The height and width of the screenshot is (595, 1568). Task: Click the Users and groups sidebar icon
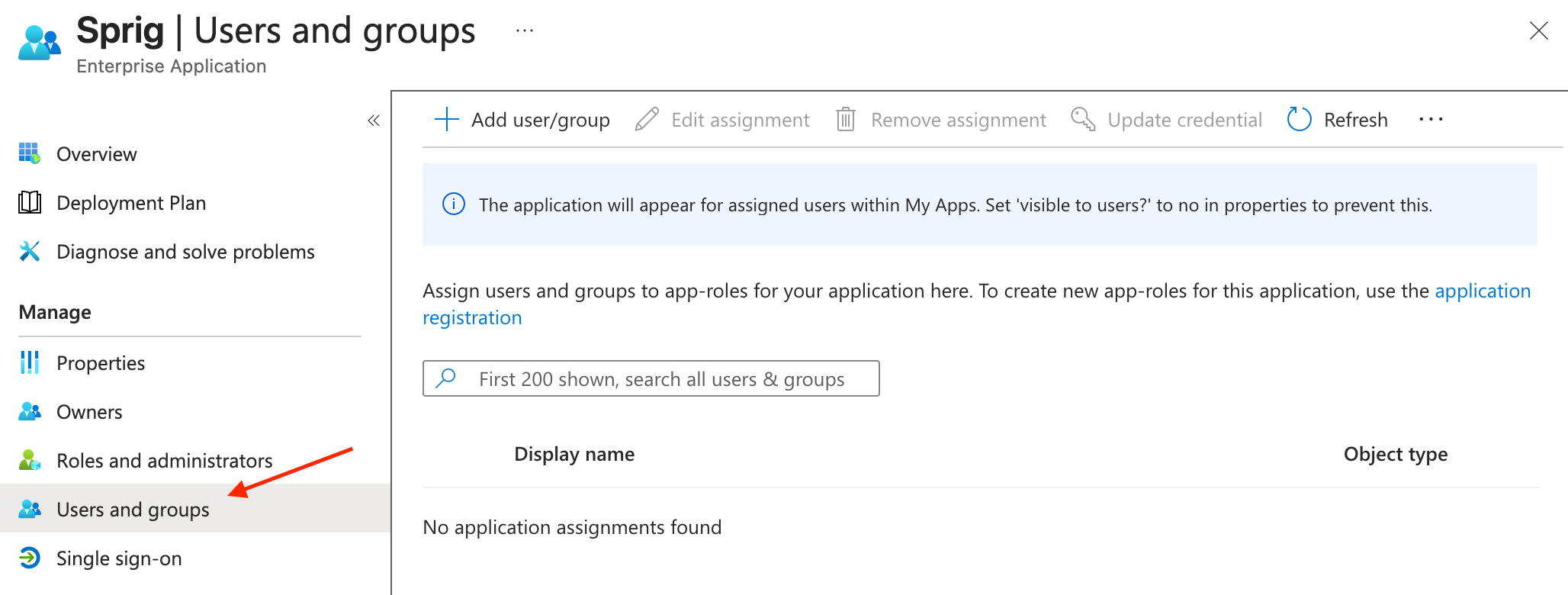pos(30,509)
